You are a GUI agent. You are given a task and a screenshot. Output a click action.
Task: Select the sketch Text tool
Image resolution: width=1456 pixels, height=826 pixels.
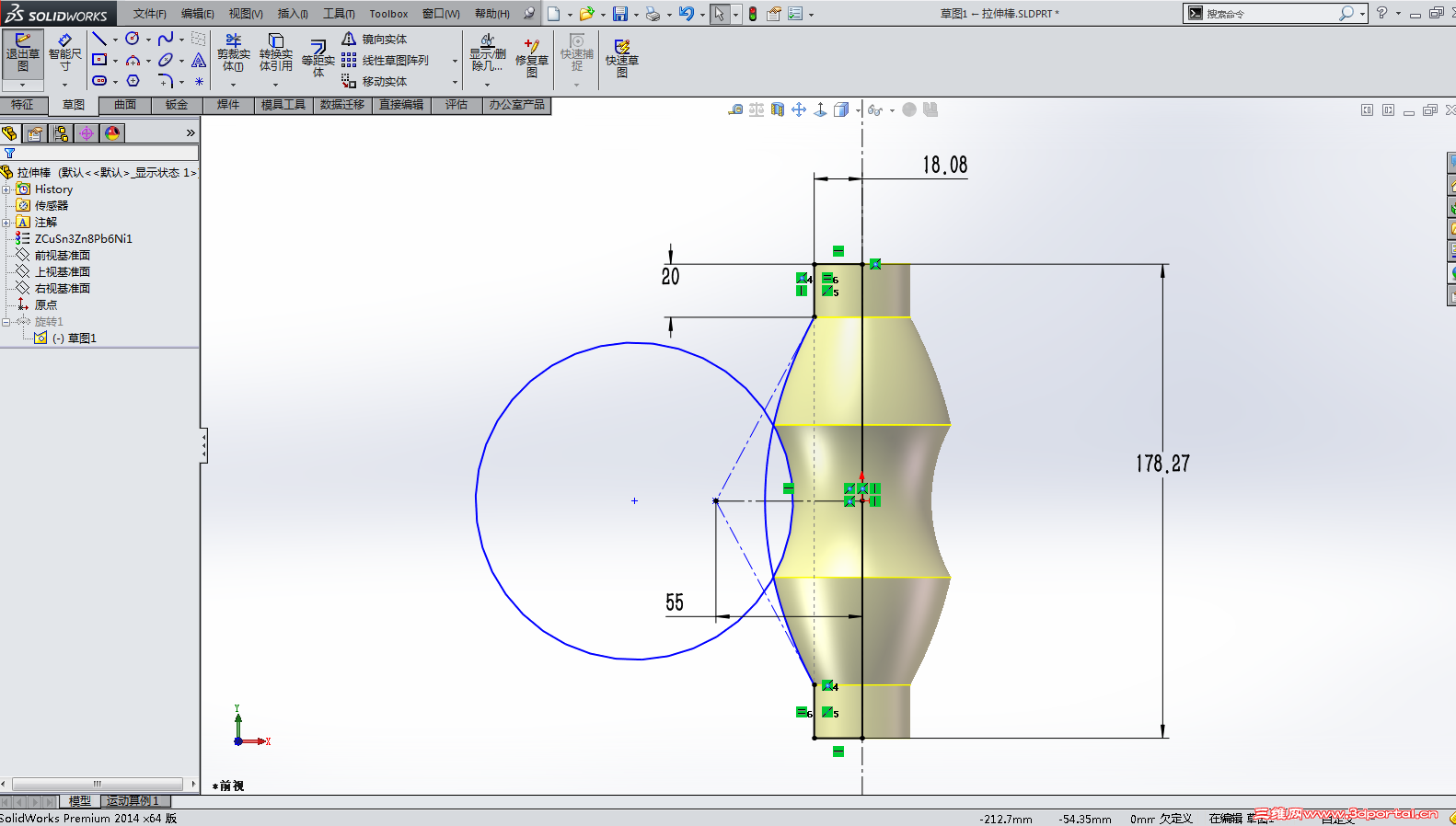(x=199, y=60)
